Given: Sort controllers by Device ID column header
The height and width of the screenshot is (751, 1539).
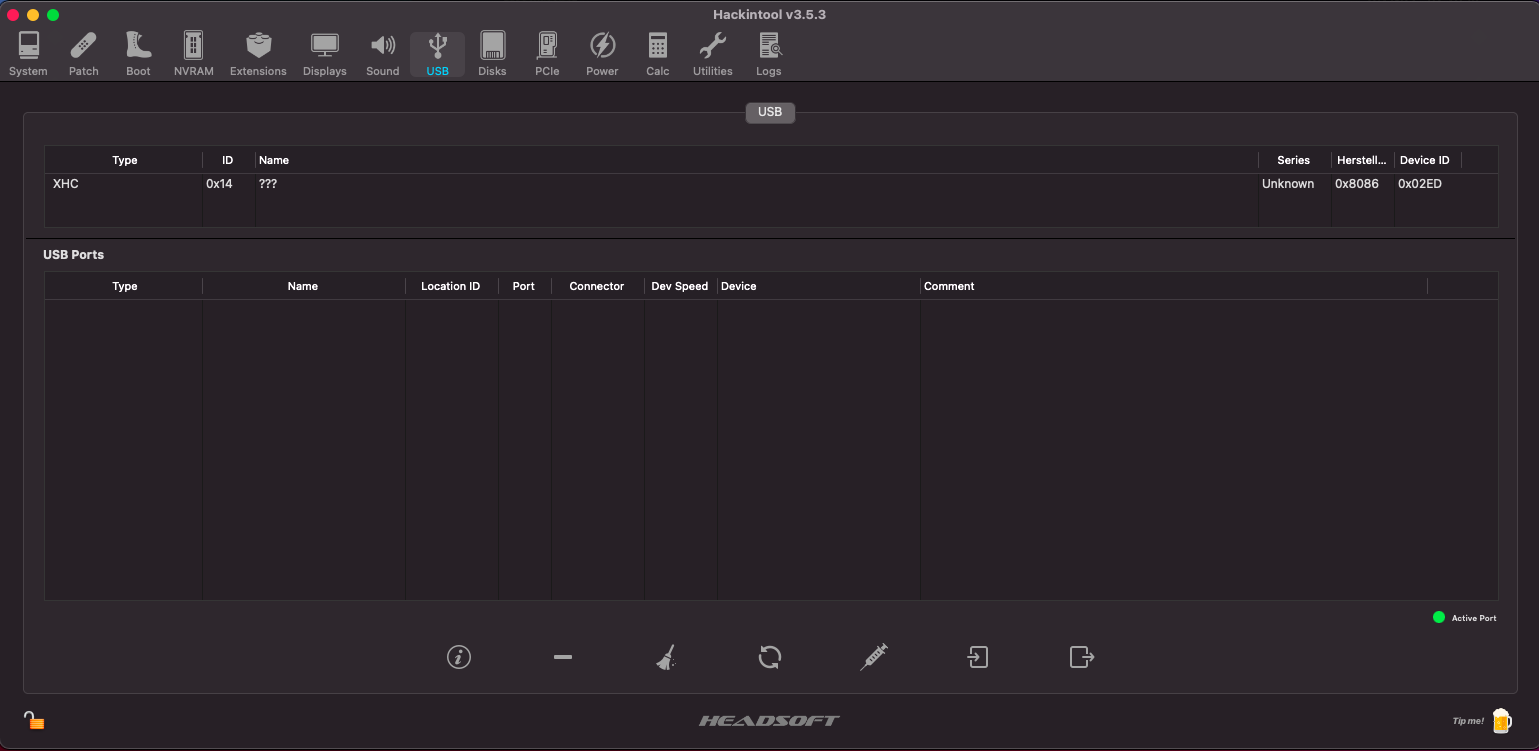Looking at the screenshot, I should [1425, 160].
